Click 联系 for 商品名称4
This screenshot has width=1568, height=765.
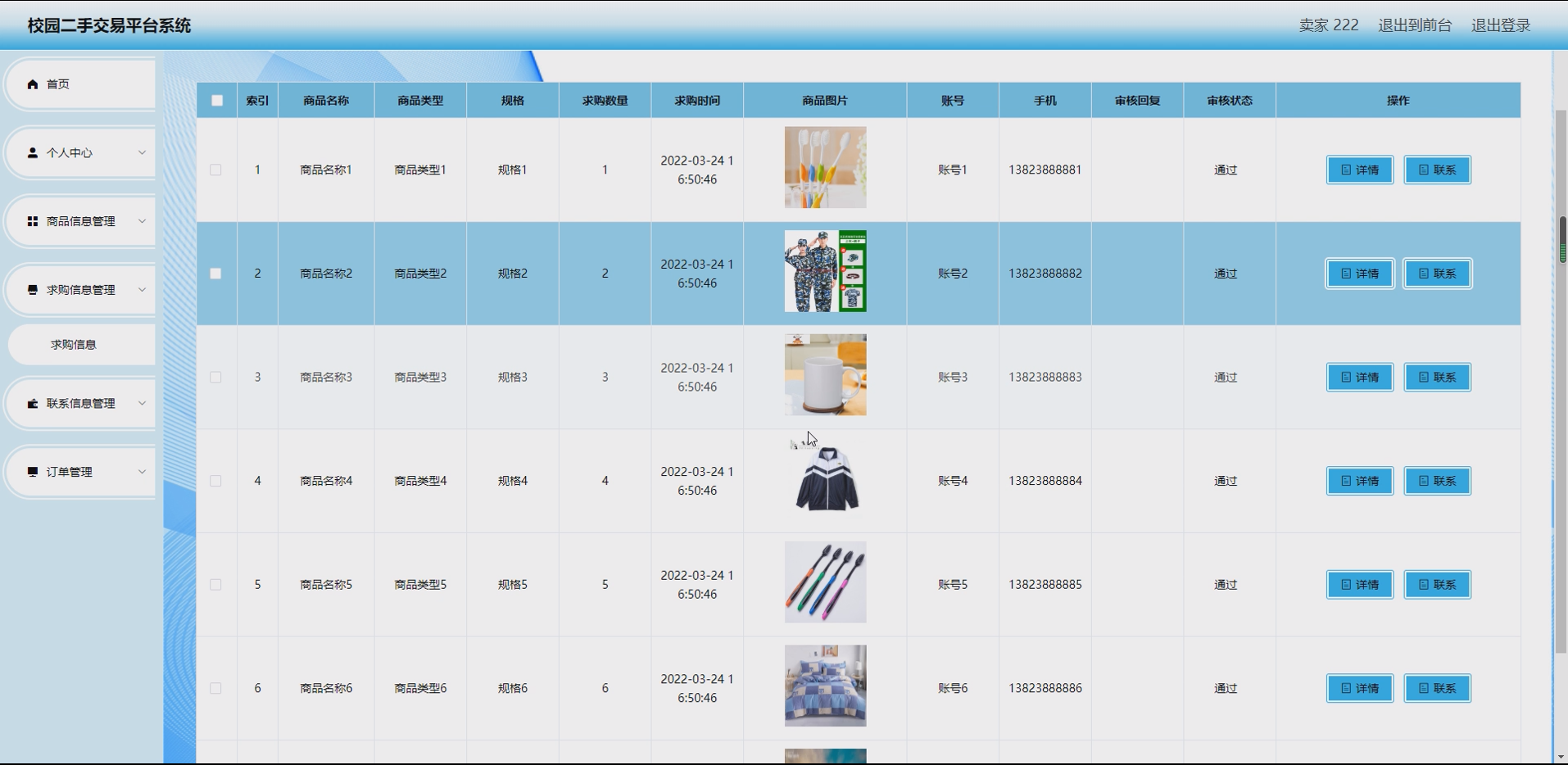[x=1437, y=481]
